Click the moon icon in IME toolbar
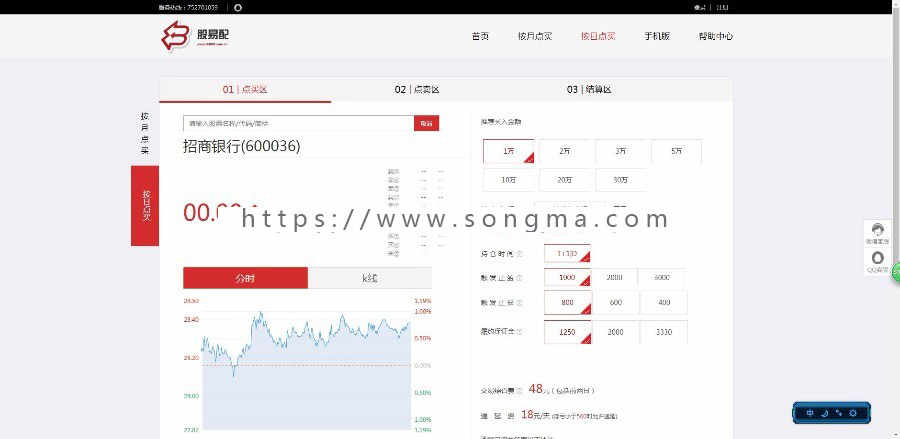Screen dimensions: 900x439 [x=824, y=413]
